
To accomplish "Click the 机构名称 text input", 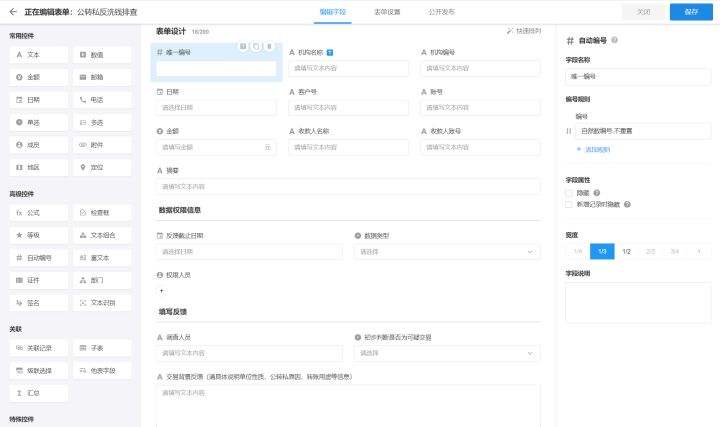I will point(349,68).
